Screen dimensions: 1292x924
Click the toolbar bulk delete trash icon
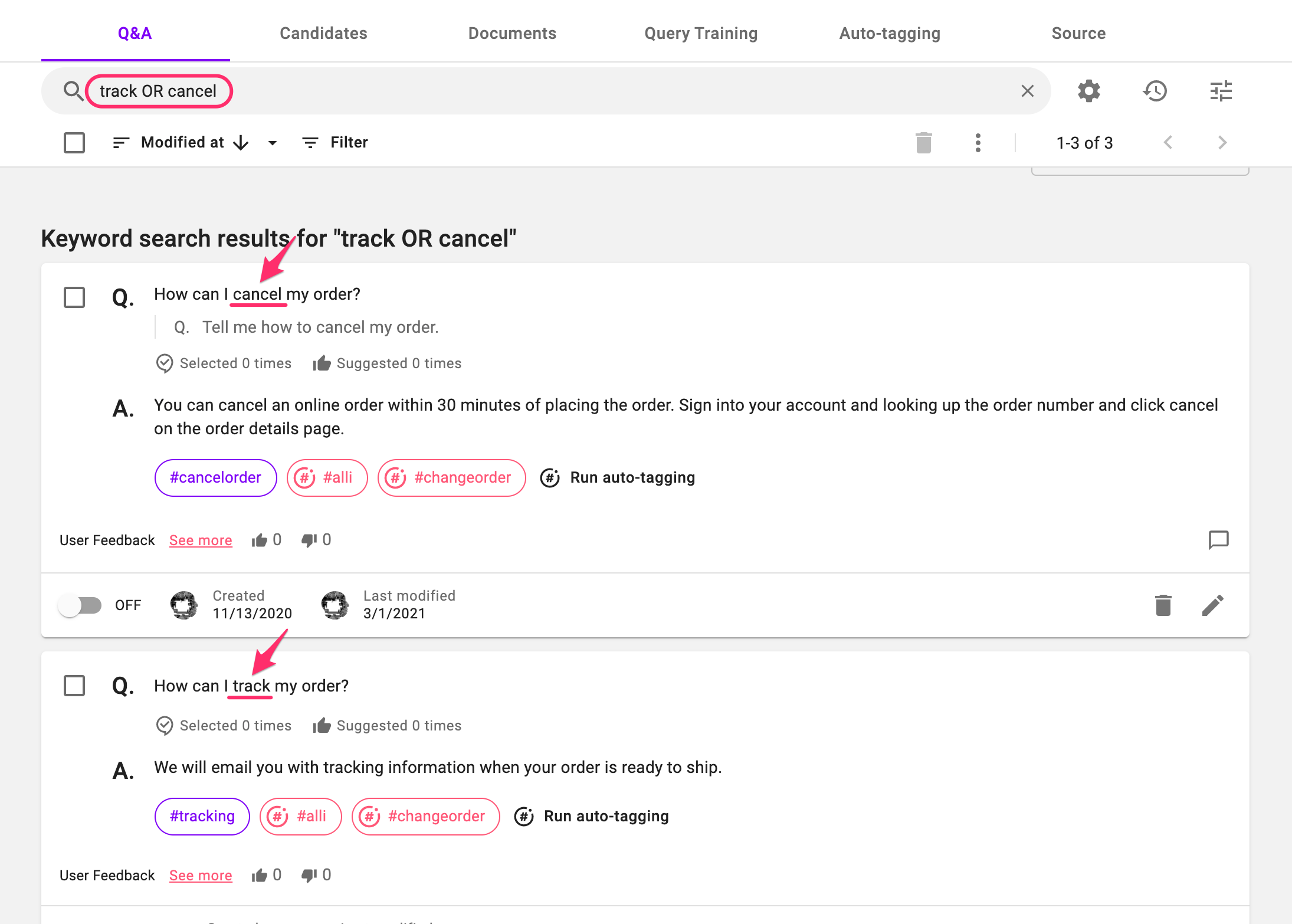[x=923, y=143]
